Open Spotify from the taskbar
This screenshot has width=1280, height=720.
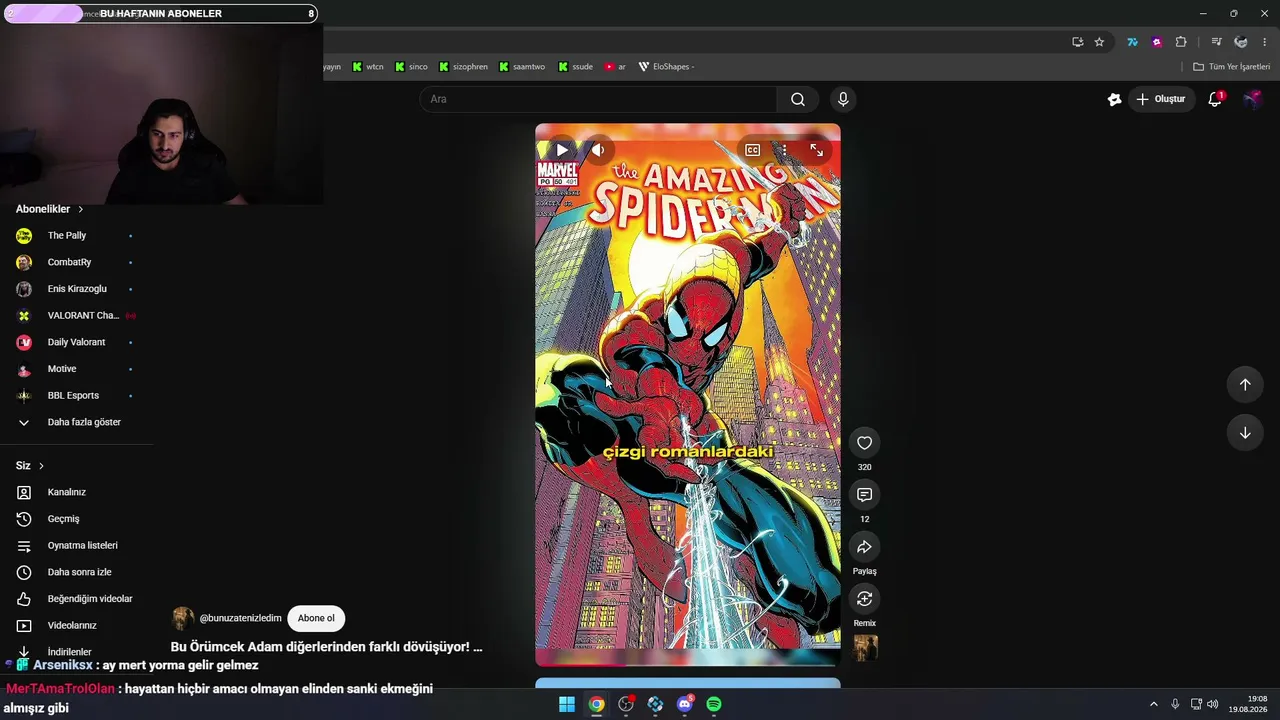714,704
